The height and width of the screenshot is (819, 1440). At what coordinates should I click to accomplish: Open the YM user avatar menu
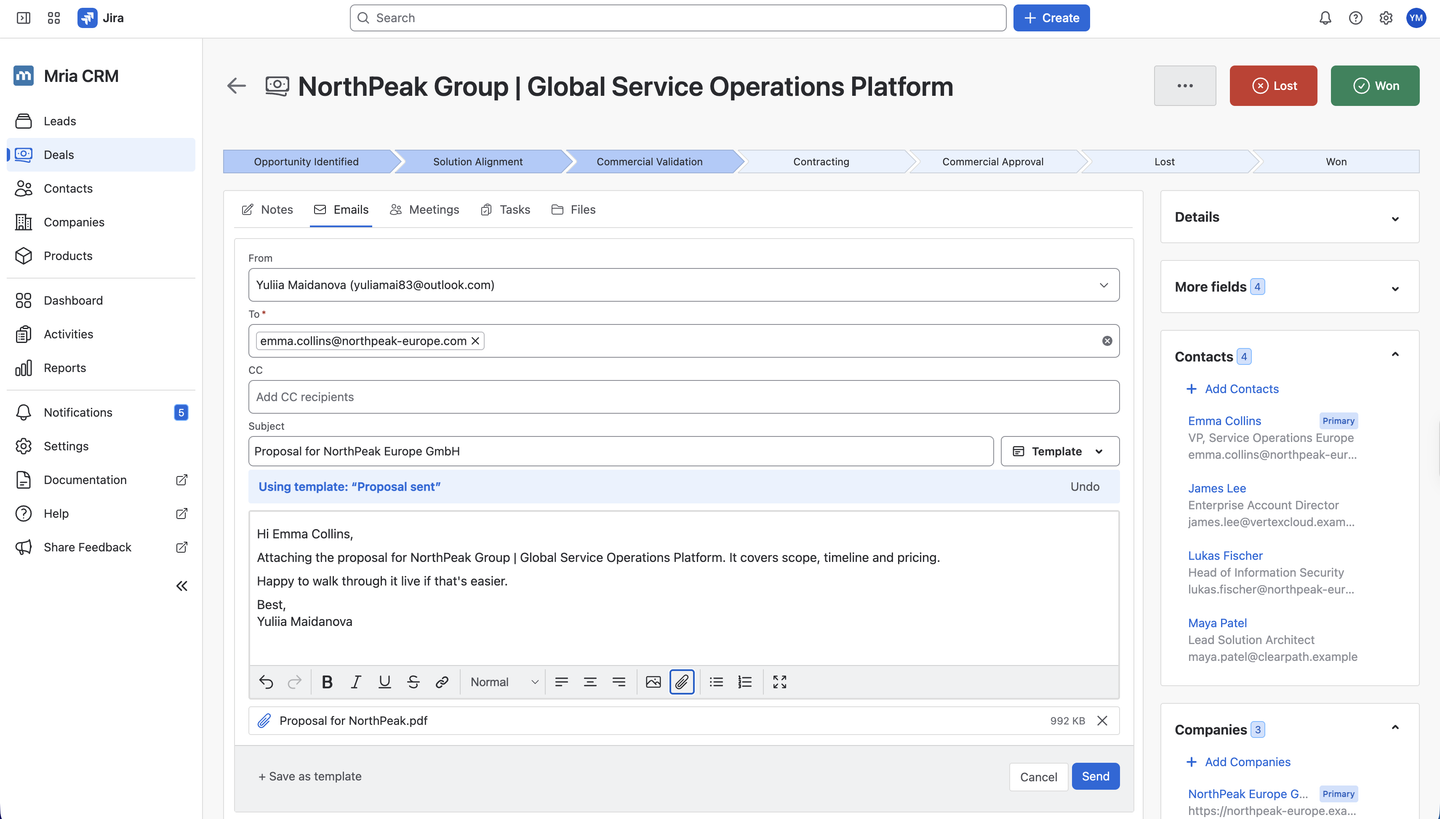[1415, 18]
